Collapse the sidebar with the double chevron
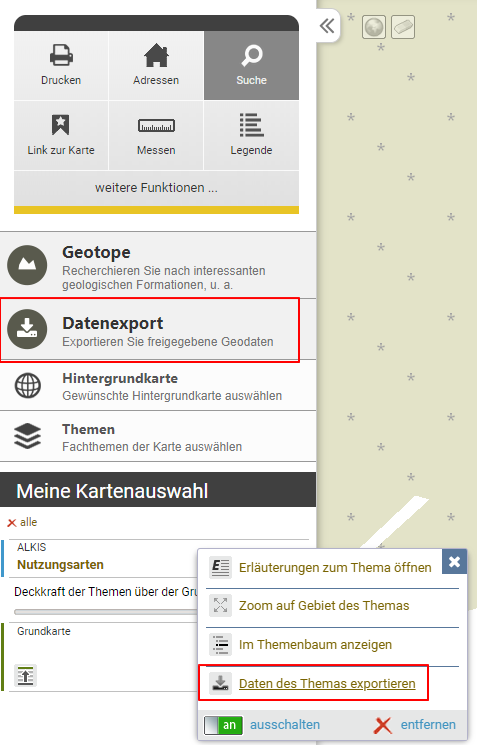Screen dimensions: 477x745 [327, 26]
